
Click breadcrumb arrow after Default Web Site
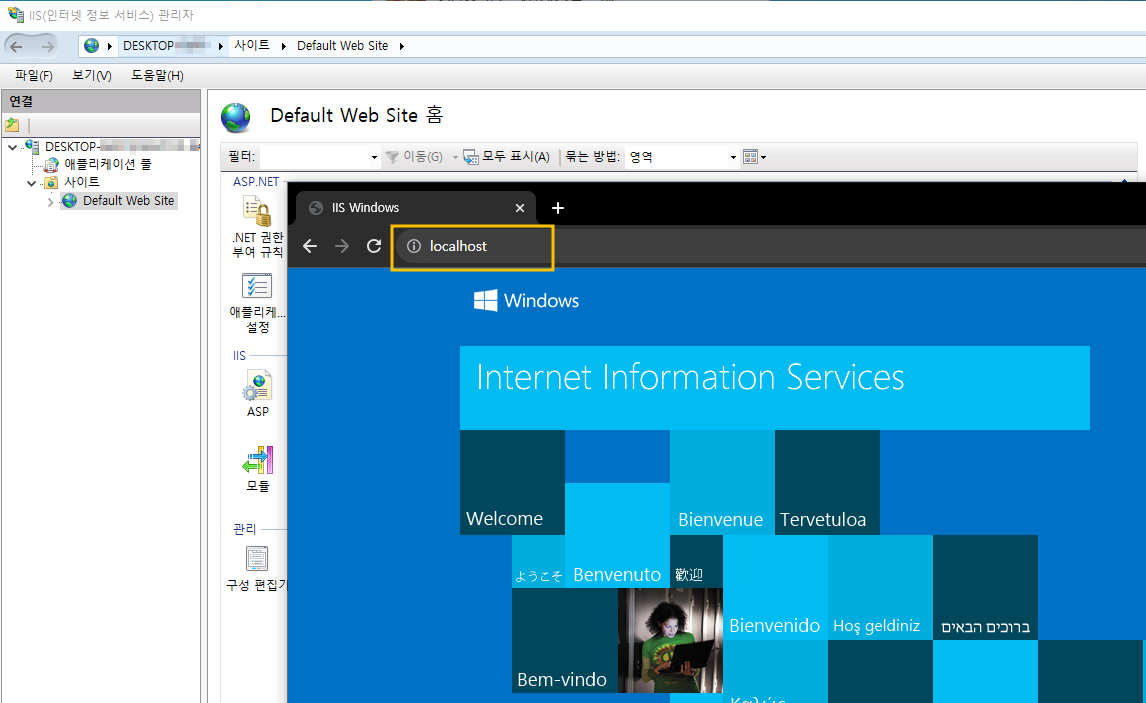(401, 46)
